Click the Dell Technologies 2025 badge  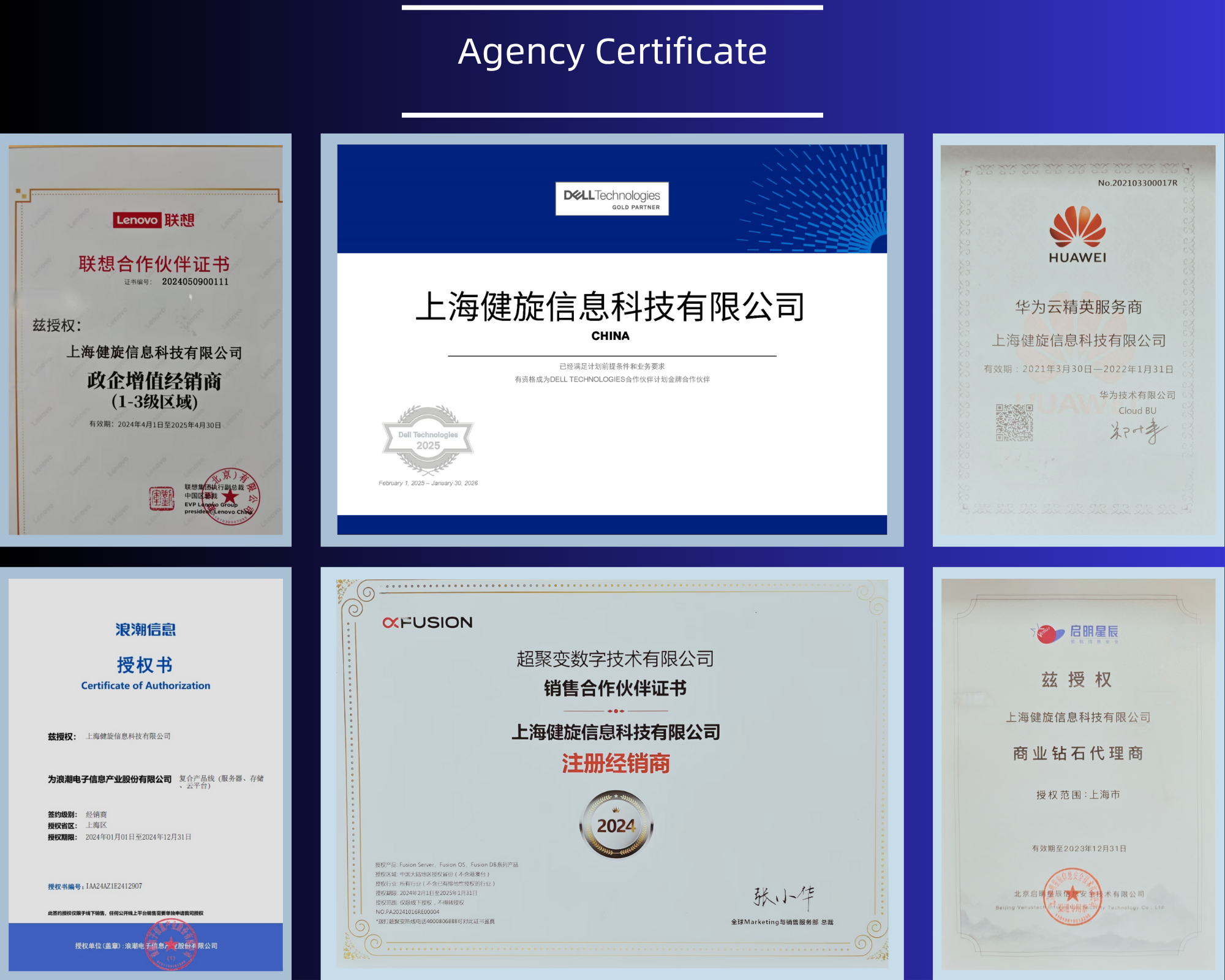pyautogui.click(x=428, y=439)
